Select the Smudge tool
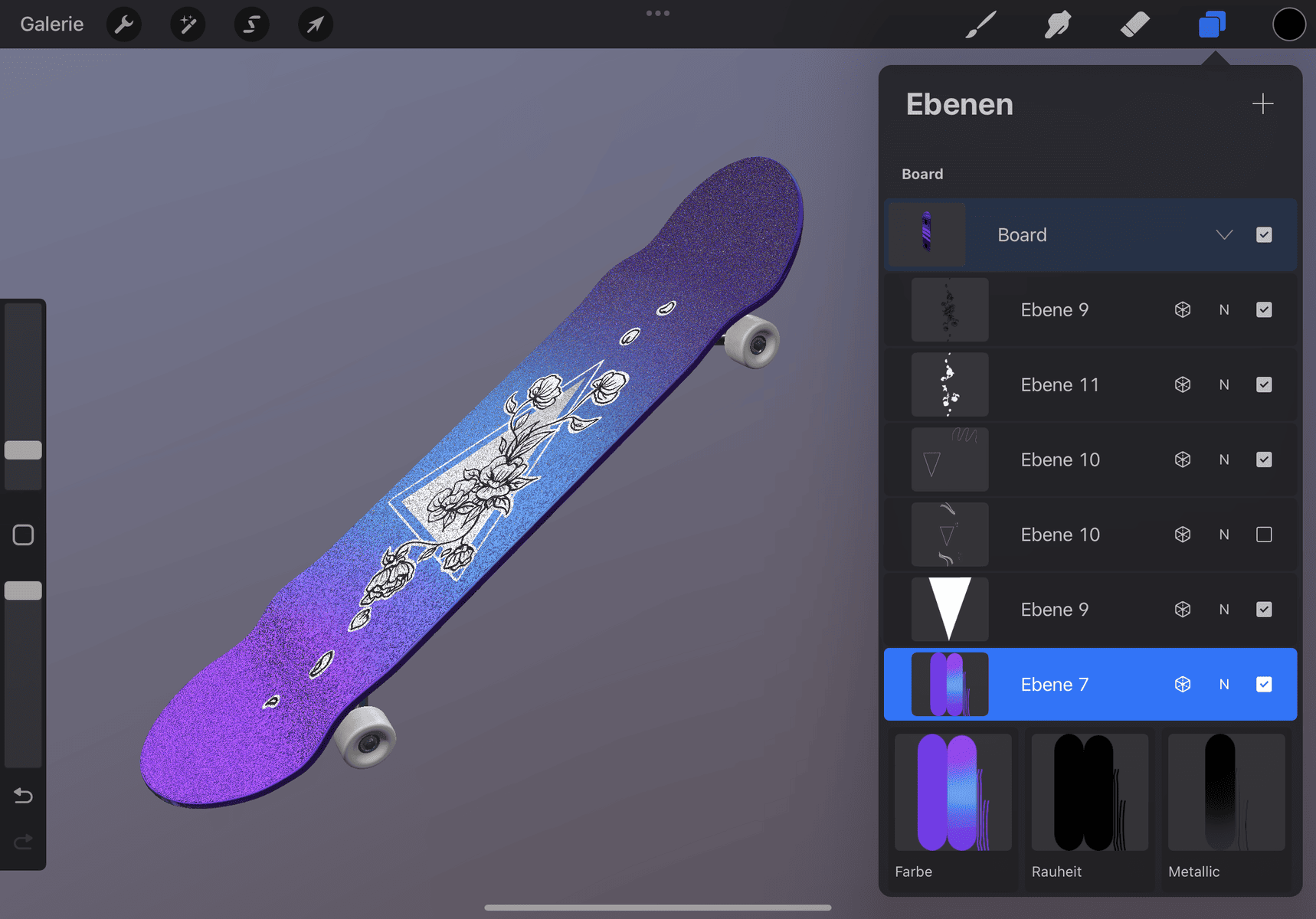This screenshot has width=1316, height=919. coord(1058,25)
